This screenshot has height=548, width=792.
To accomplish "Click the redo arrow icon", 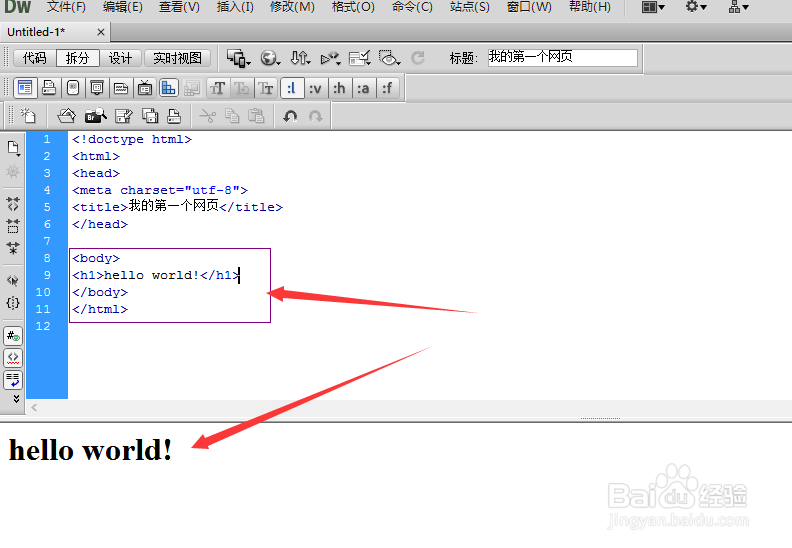I will click(x=316, y=116).
